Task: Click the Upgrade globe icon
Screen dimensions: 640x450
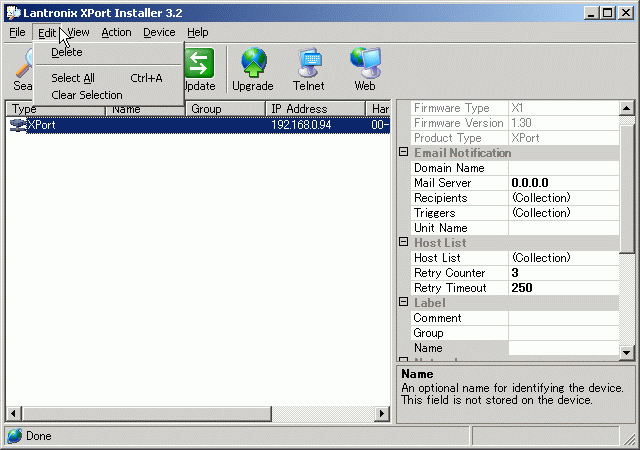Action: click(253, 62)
